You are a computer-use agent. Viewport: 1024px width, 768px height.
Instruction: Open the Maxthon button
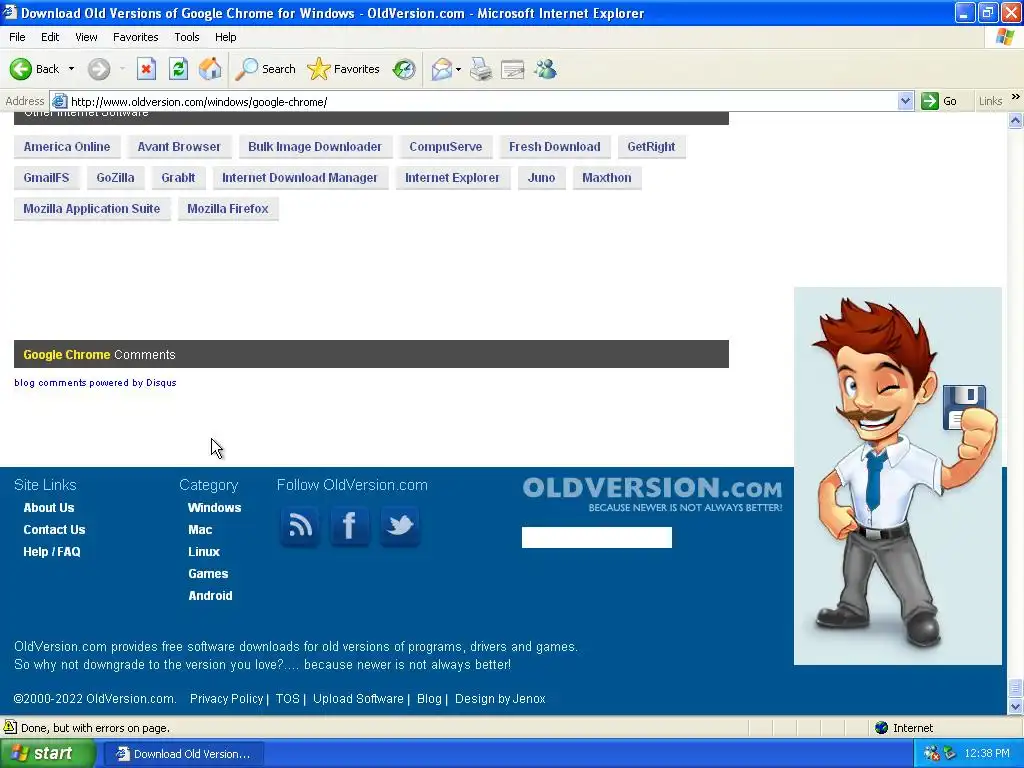pos(607,178)
